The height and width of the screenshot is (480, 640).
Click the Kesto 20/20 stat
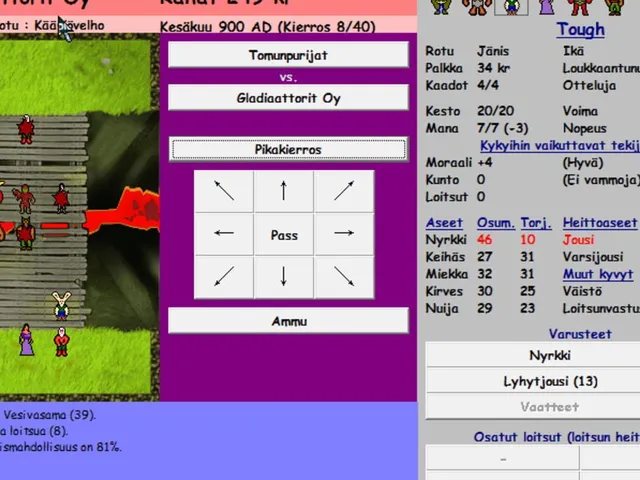pyautogui.click(x=470, y=111)
